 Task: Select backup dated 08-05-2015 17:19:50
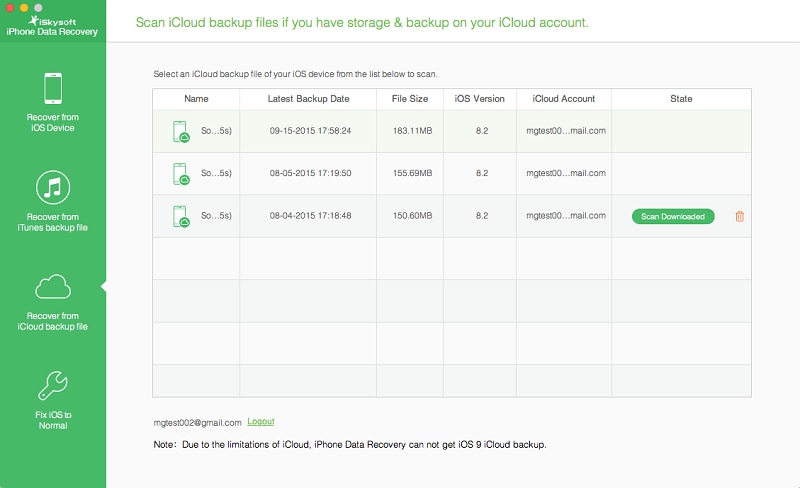(x=452, y=174)
